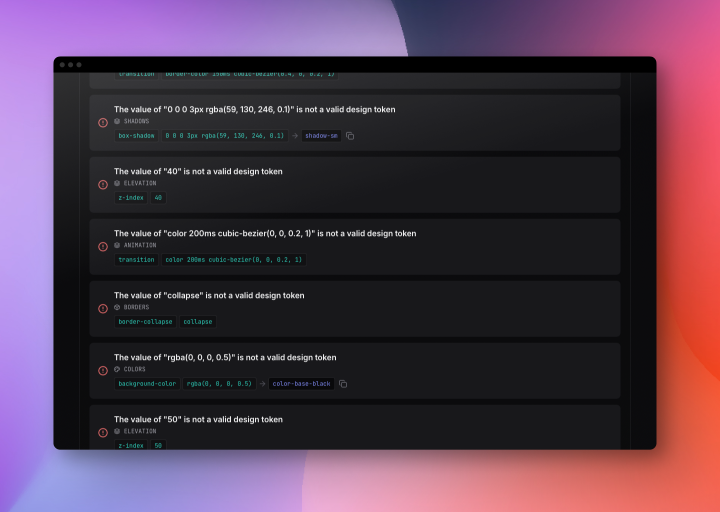The image size is (720, 512).
Task: Copy the color-base-black token suggestion
Action: tap(343, 384)
